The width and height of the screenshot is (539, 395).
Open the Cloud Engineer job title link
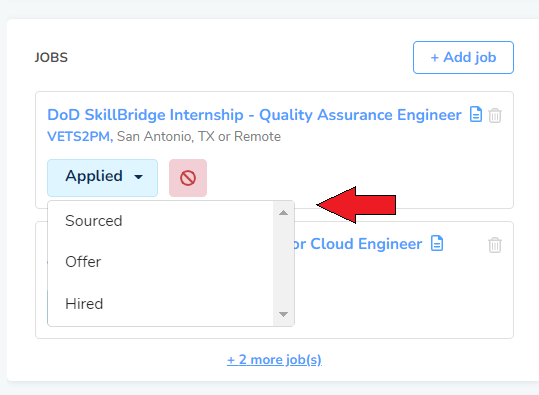pyautogui.click(x=358, y=244)
